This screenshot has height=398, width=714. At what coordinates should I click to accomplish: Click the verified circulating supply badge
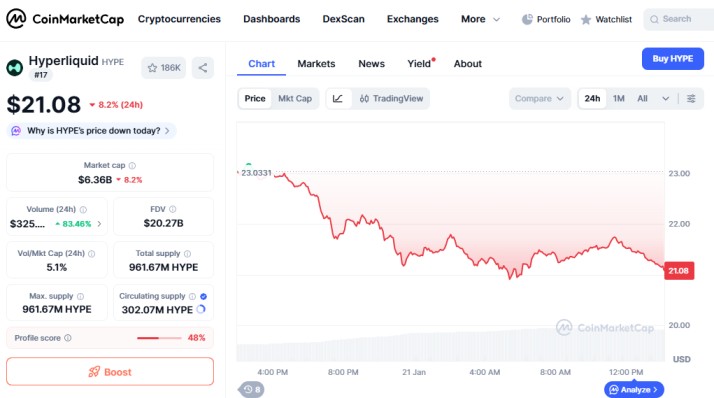click(204, 296)
